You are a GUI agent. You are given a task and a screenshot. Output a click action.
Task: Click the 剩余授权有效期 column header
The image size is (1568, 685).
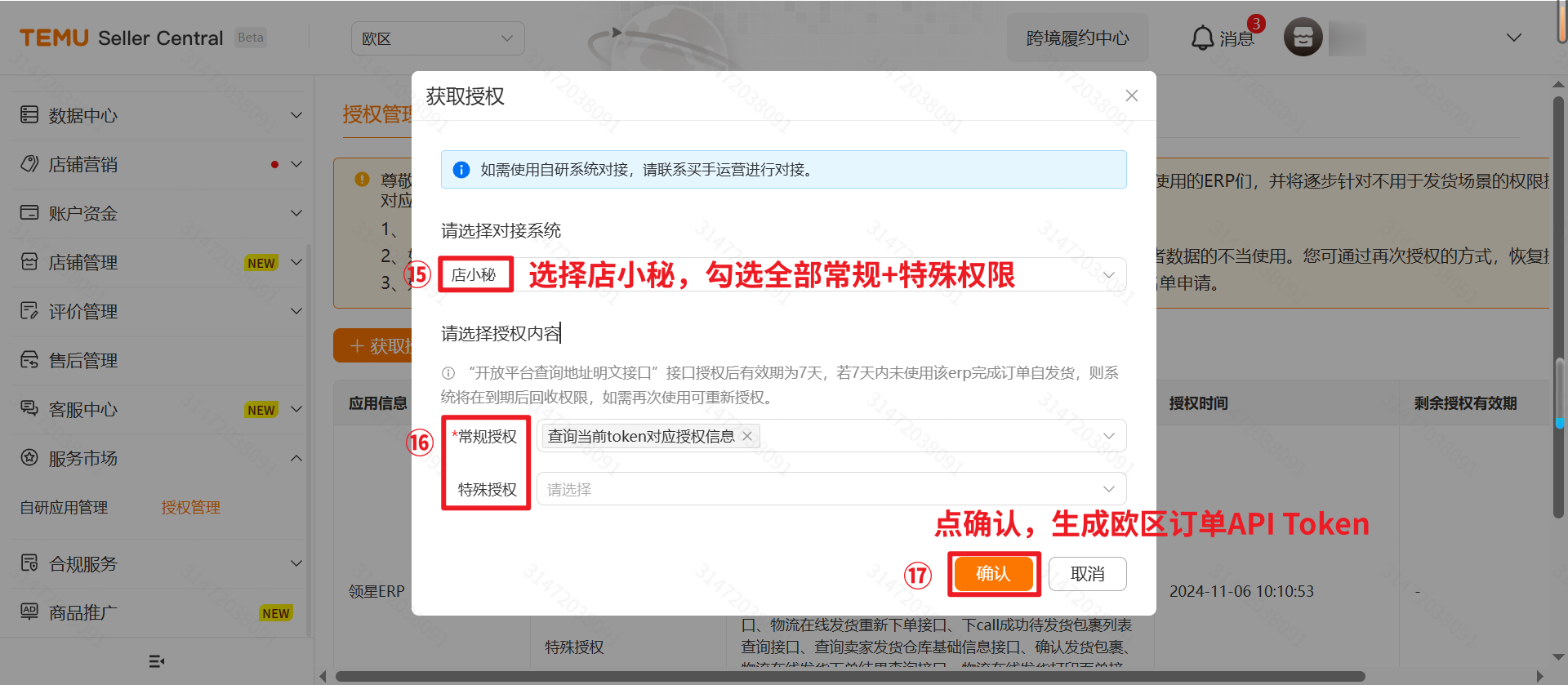click(1465, 403)
